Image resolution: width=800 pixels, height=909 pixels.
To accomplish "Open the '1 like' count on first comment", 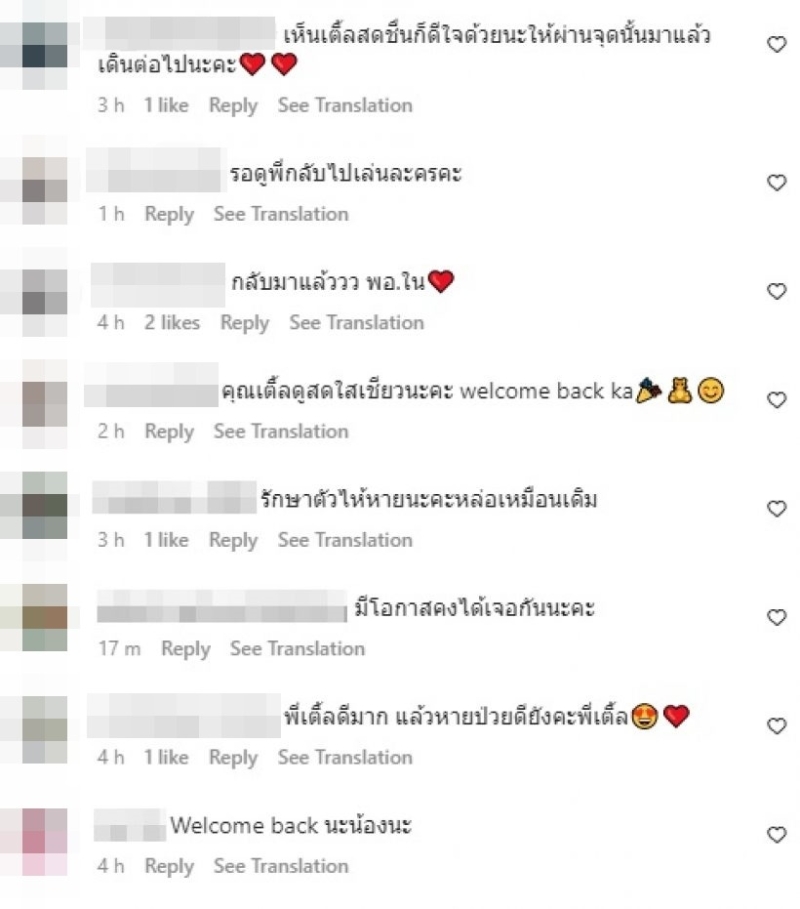I will (166, 105).
